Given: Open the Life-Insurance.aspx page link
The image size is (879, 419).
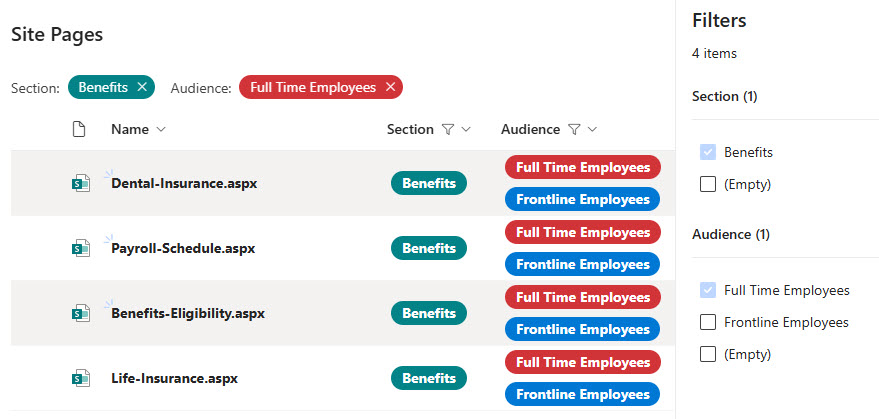Looking at the screenshot, I should pyautogui.click(x=174, y=379).
